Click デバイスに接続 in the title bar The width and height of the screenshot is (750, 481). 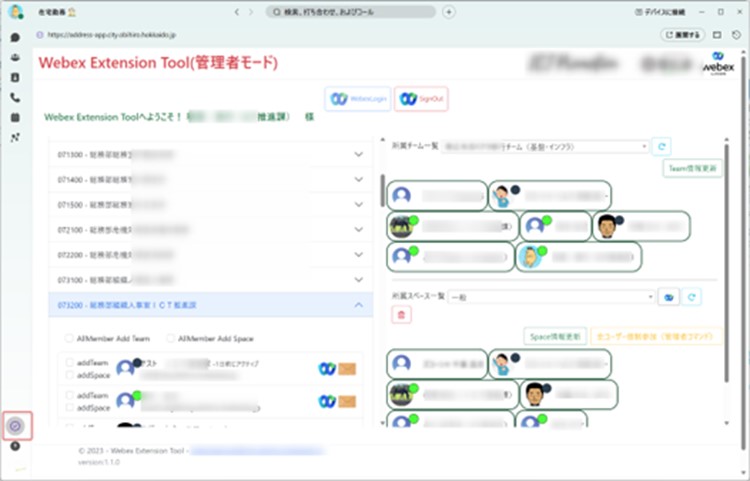point(660,12)
